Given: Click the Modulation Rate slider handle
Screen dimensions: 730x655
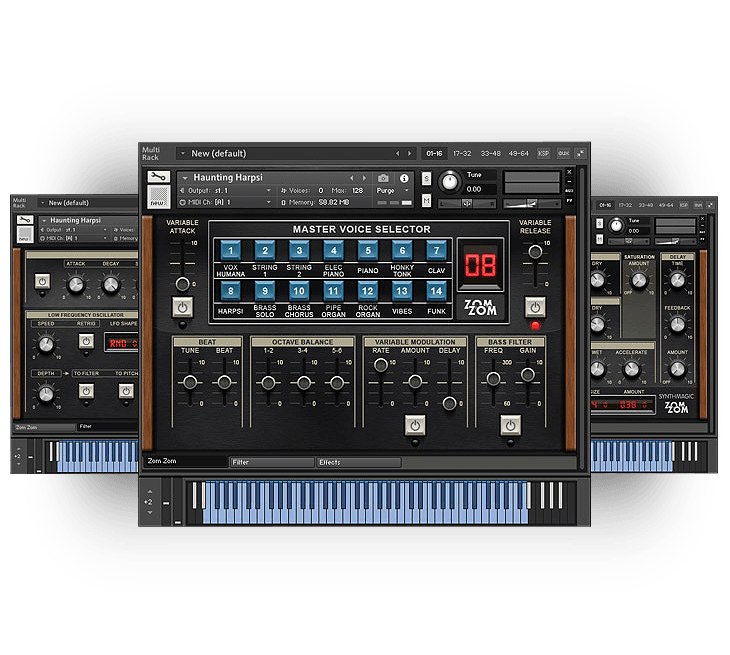Looking at the screenshot, I should pyautogui.click(x=381, y=365).
